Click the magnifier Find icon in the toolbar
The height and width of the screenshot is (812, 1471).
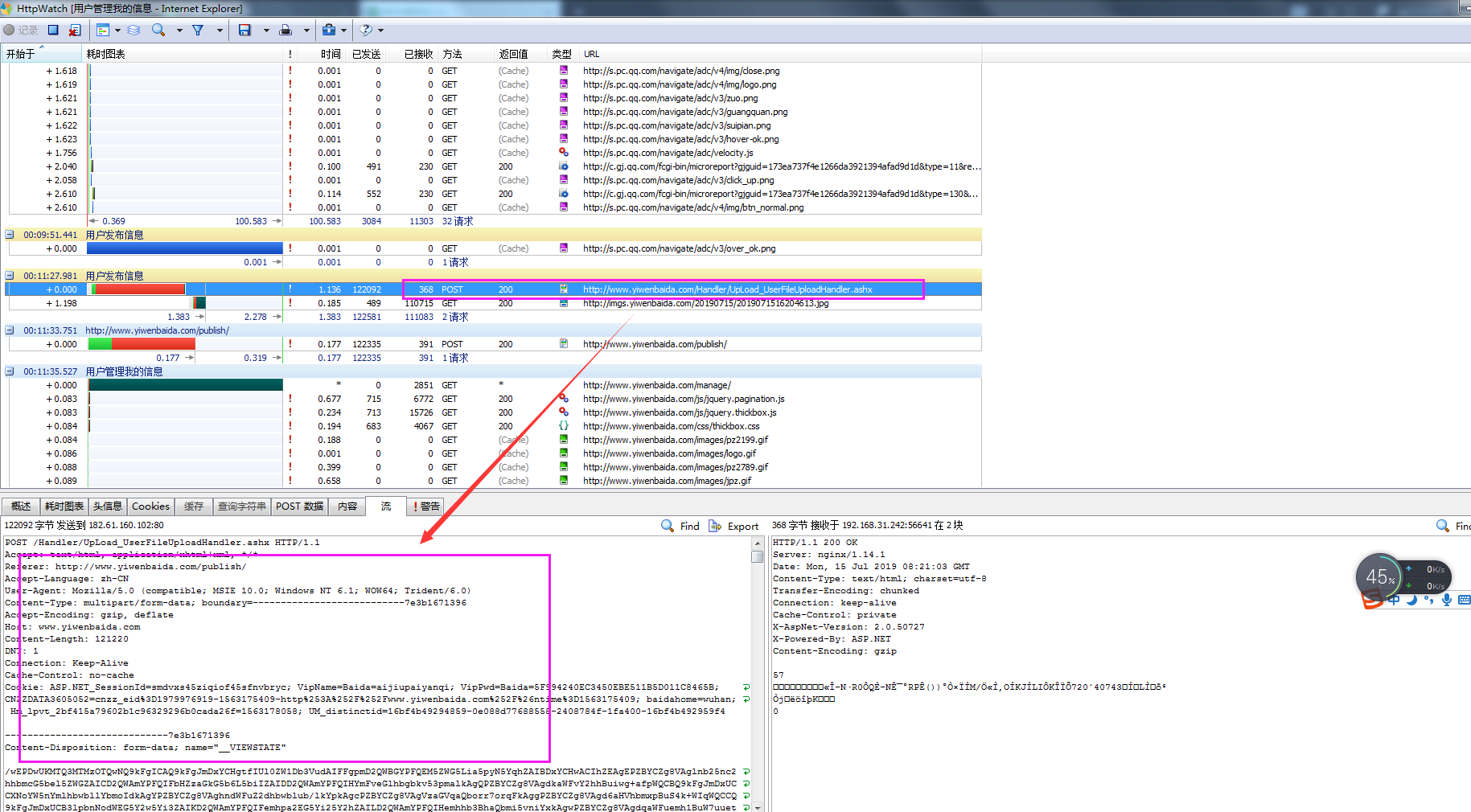point(158,31)
